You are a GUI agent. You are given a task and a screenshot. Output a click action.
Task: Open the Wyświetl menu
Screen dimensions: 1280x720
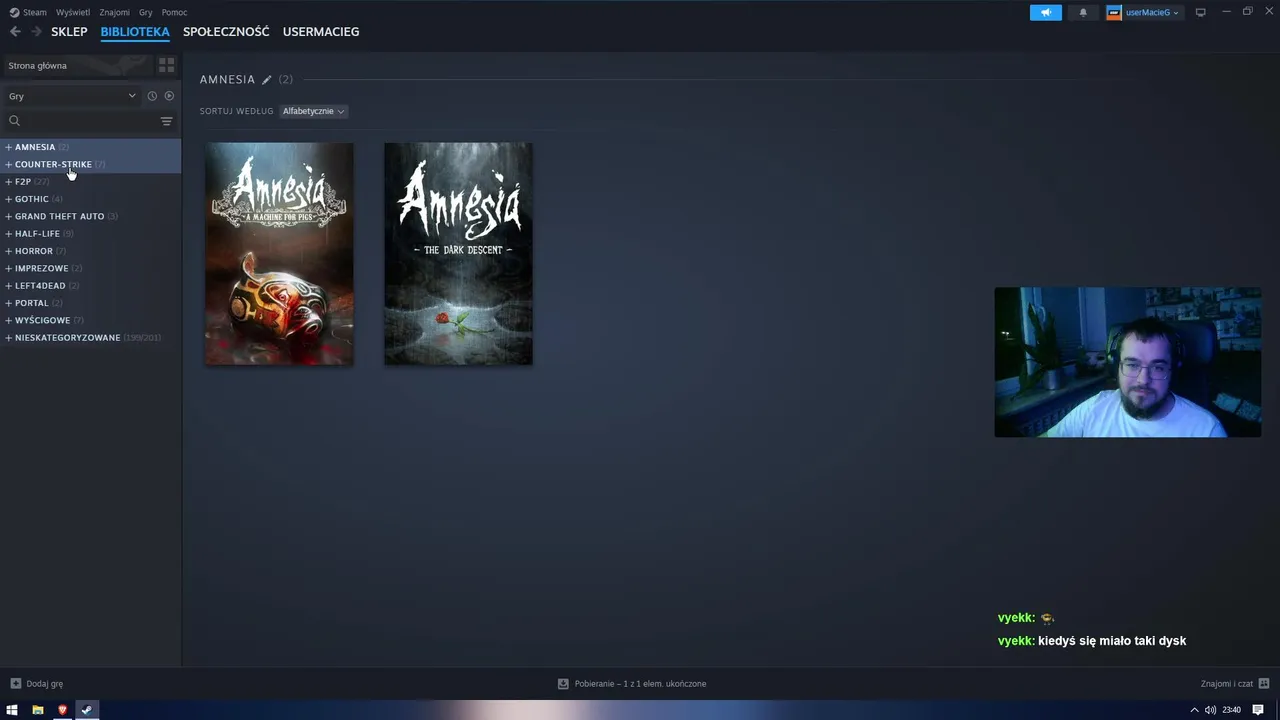pyautogui.click(x=72, y=12)
